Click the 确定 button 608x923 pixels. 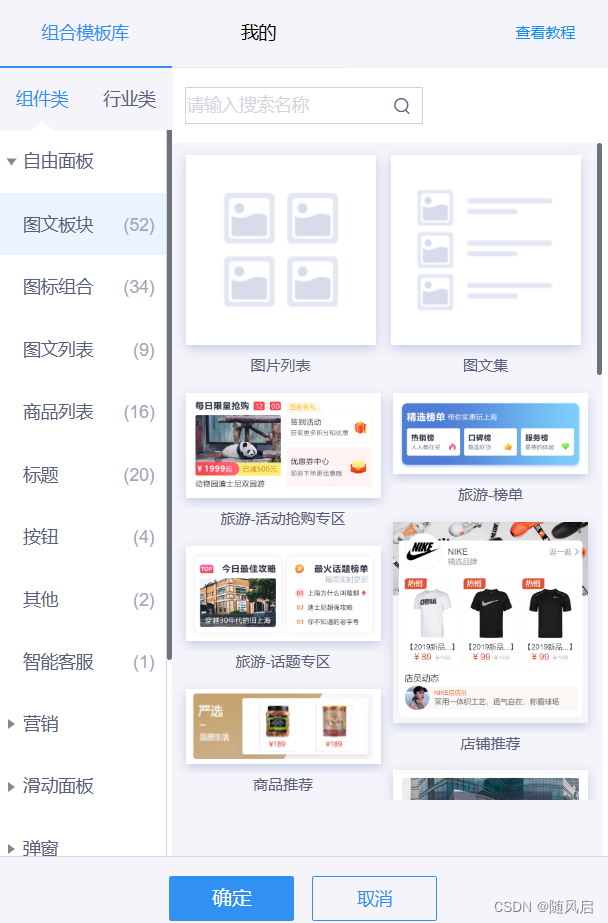(231, 898)
